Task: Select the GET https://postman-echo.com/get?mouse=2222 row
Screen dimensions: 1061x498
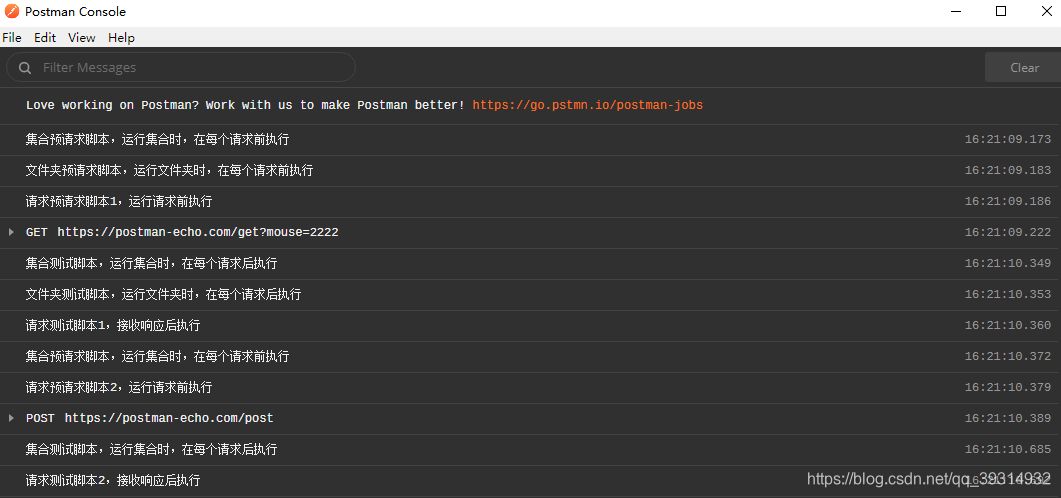Action: click(x=530, y=232)
